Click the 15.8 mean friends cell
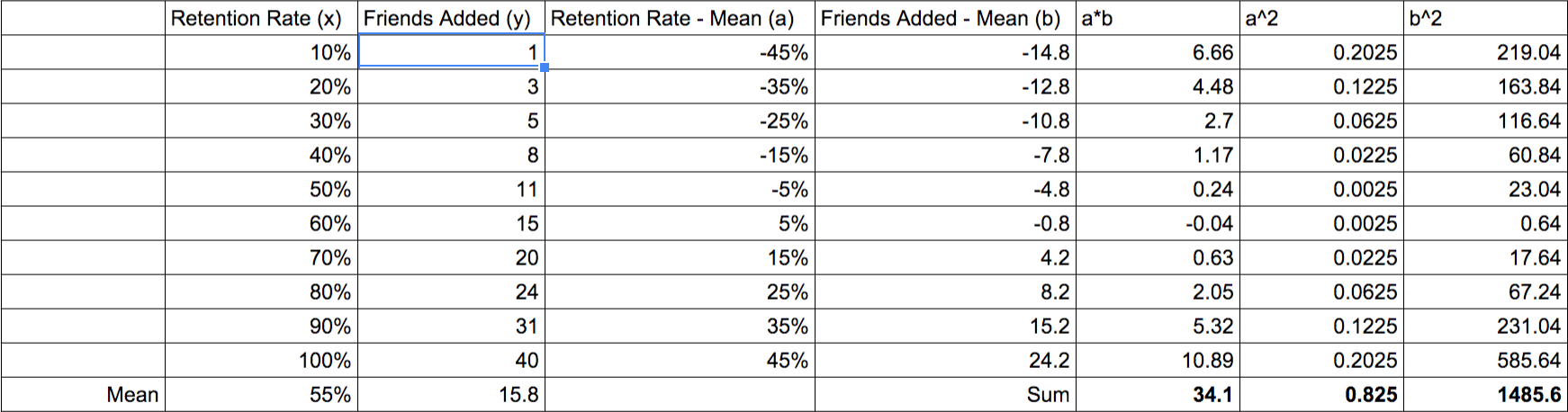This screenshot has height=412, width=1568. point(451,394)
